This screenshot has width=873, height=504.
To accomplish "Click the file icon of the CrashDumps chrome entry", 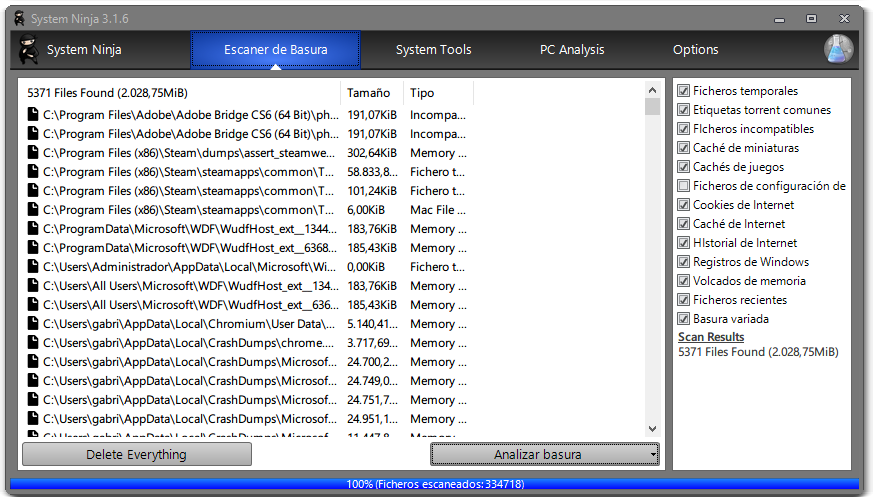I will click(x=33, y=342).
